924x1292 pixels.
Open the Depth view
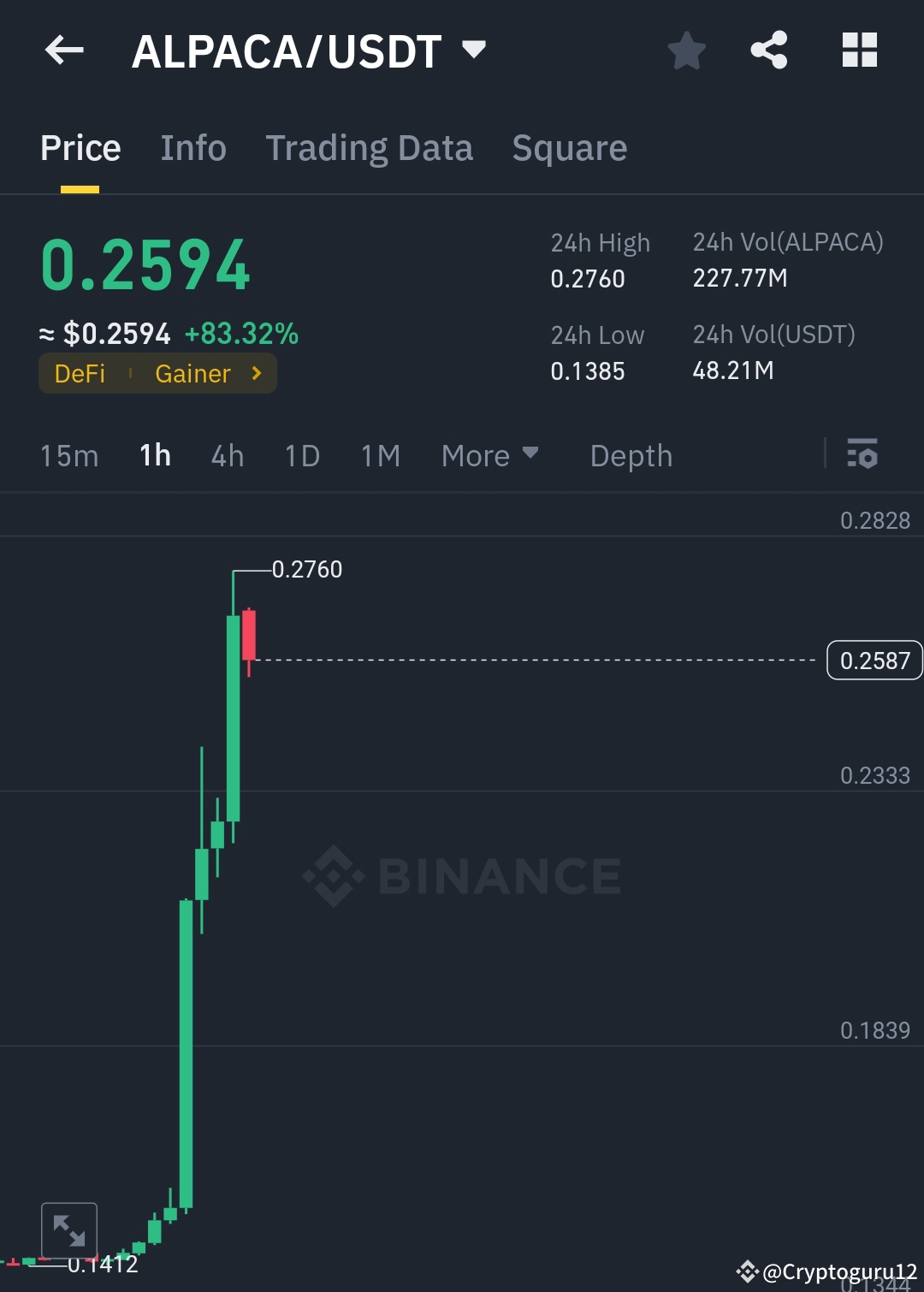click(631, 456)
